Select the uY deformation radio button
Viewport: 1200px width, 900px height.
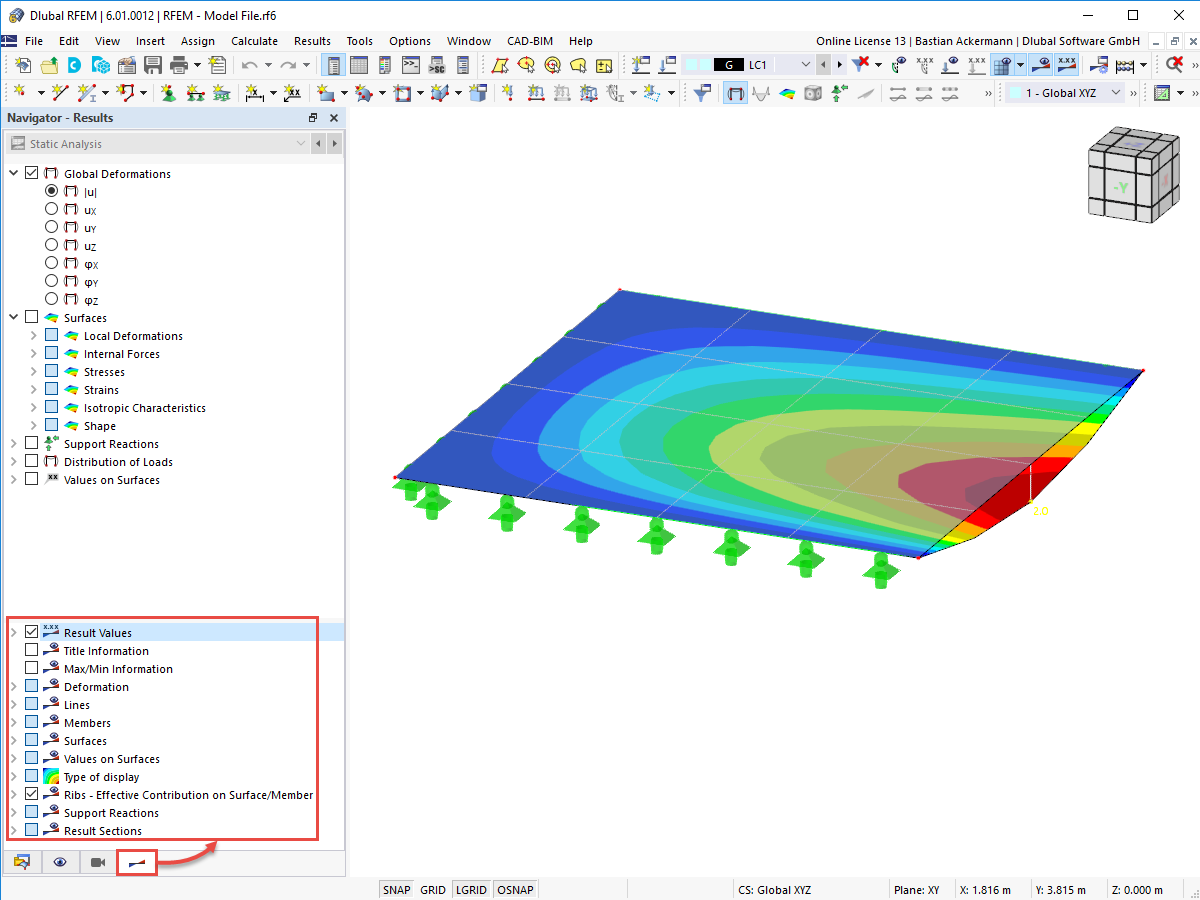(52, 227)
